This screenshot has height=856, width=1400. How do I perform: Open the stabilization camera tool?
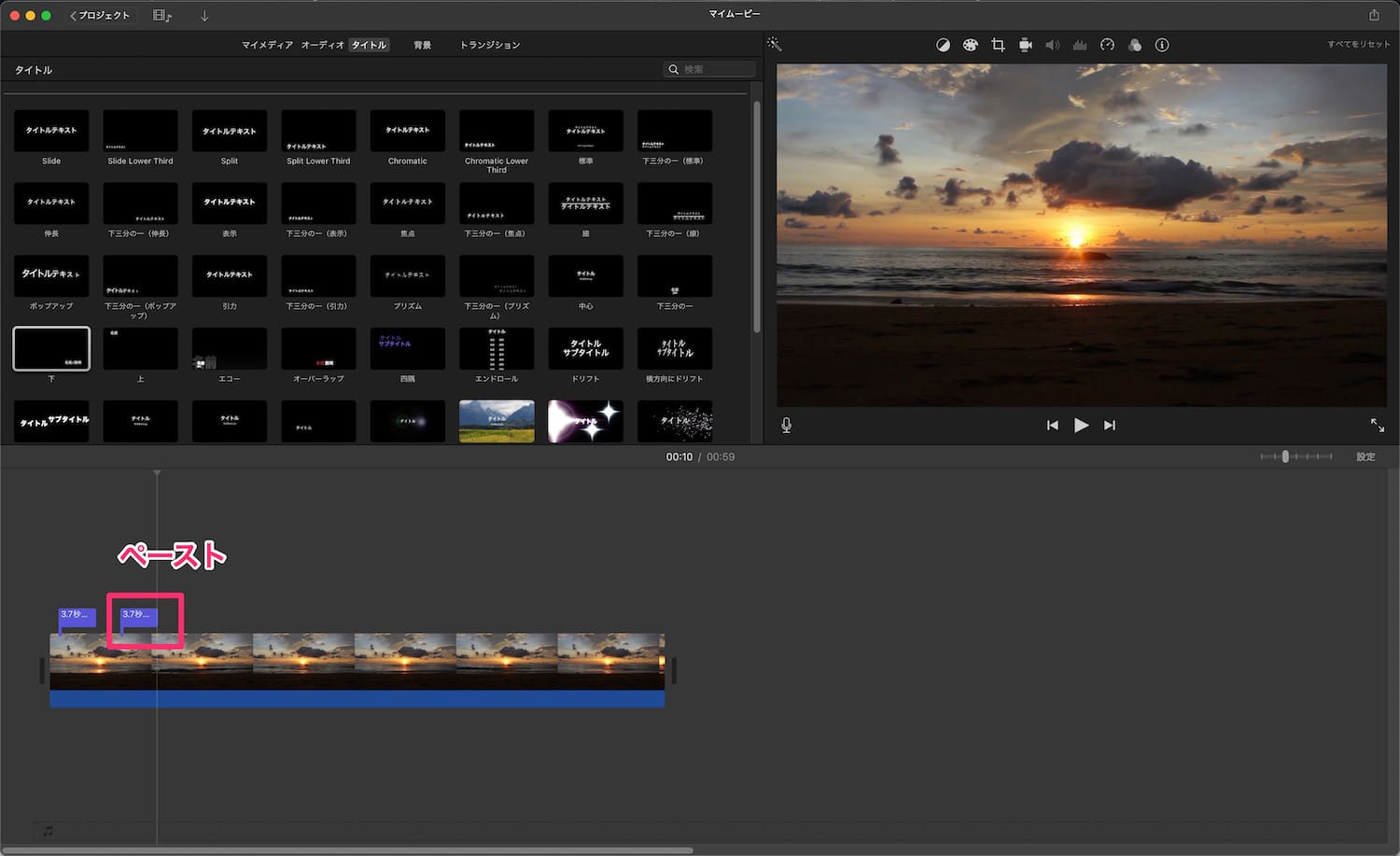tap(1025, 45)
